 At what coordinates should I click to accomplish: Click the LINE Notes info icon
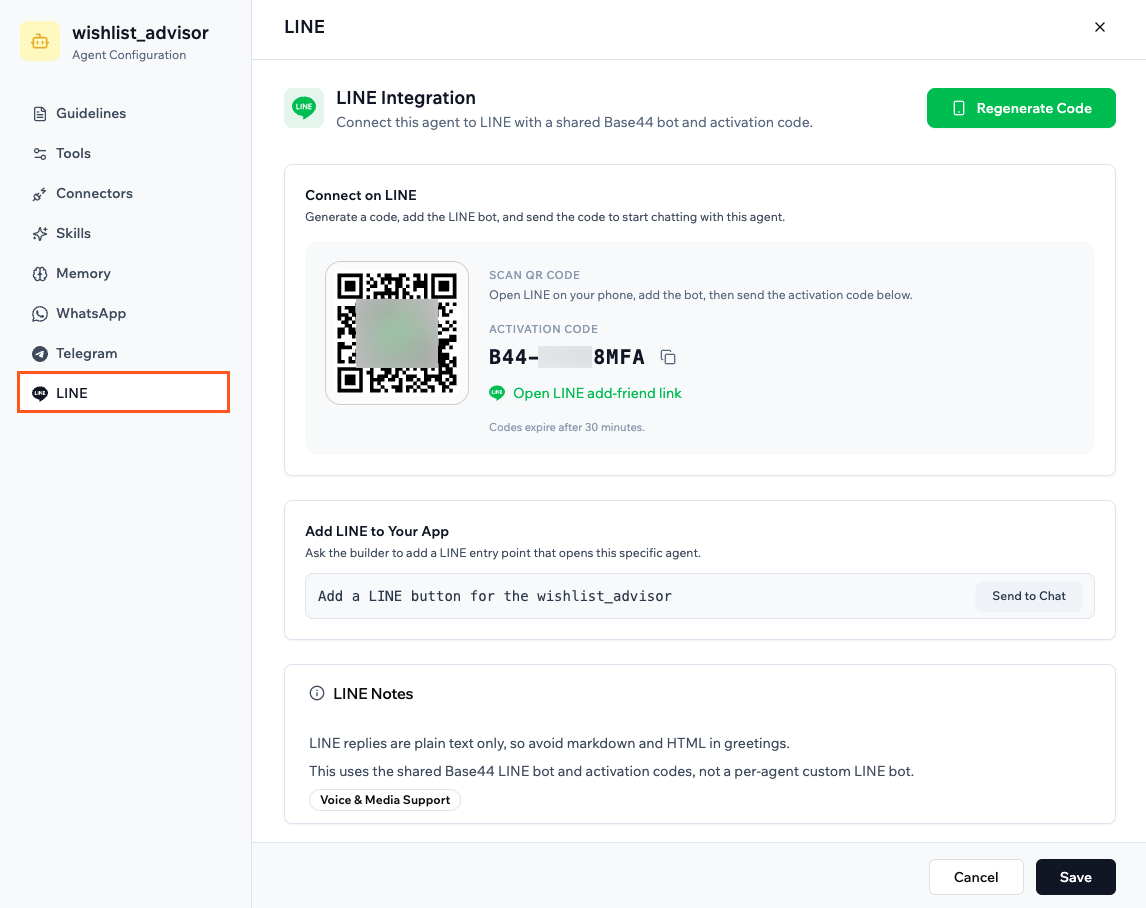pyautogui.click(x=316, y=693)
